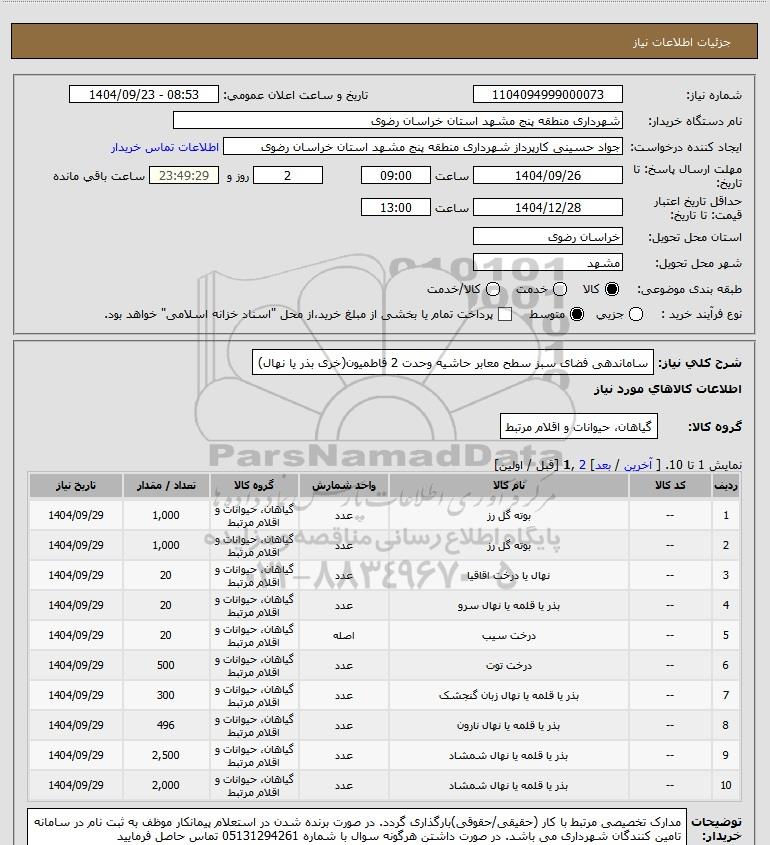Select item name in row 2 بوته گل رز

click(509, 545)
